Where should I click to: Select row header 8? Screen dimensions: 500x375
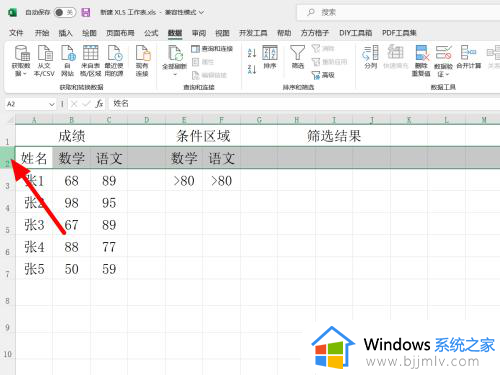[x=7, y=292]
